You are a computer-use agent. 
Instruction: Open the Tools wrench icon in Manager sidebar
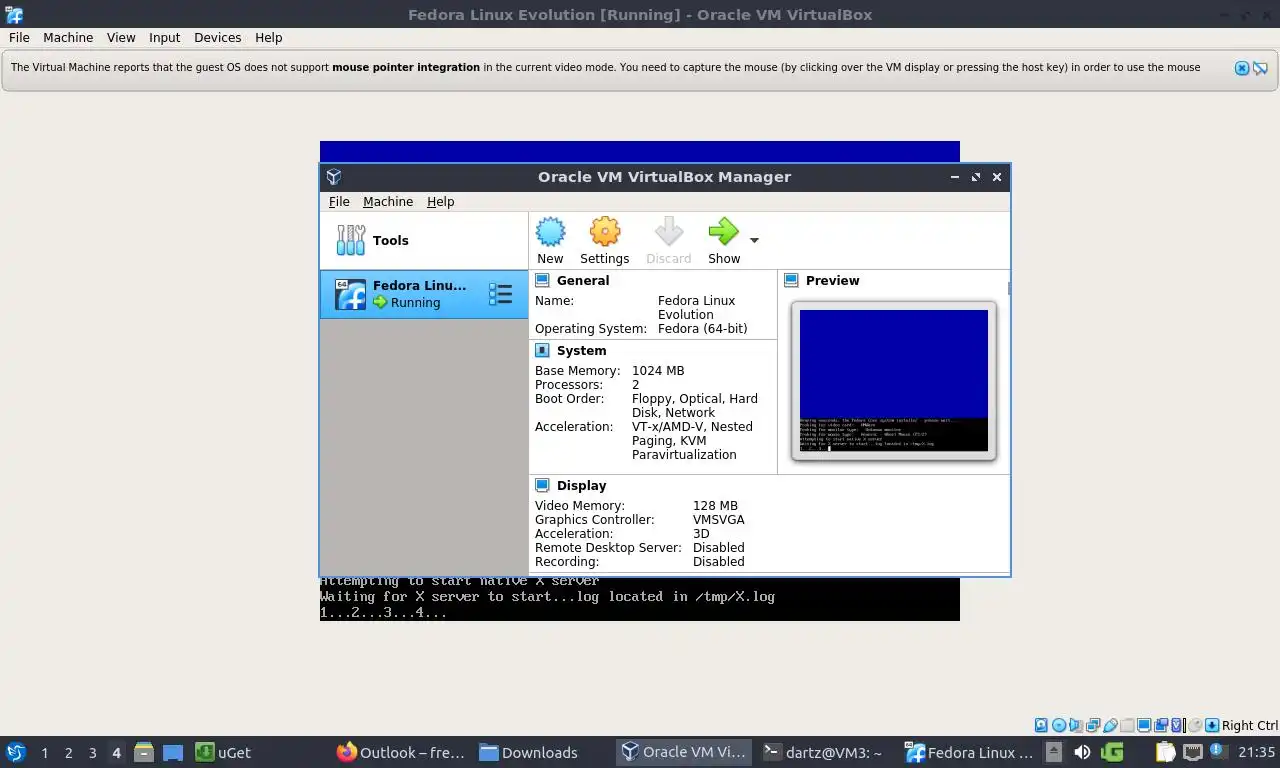coord(350,240)
